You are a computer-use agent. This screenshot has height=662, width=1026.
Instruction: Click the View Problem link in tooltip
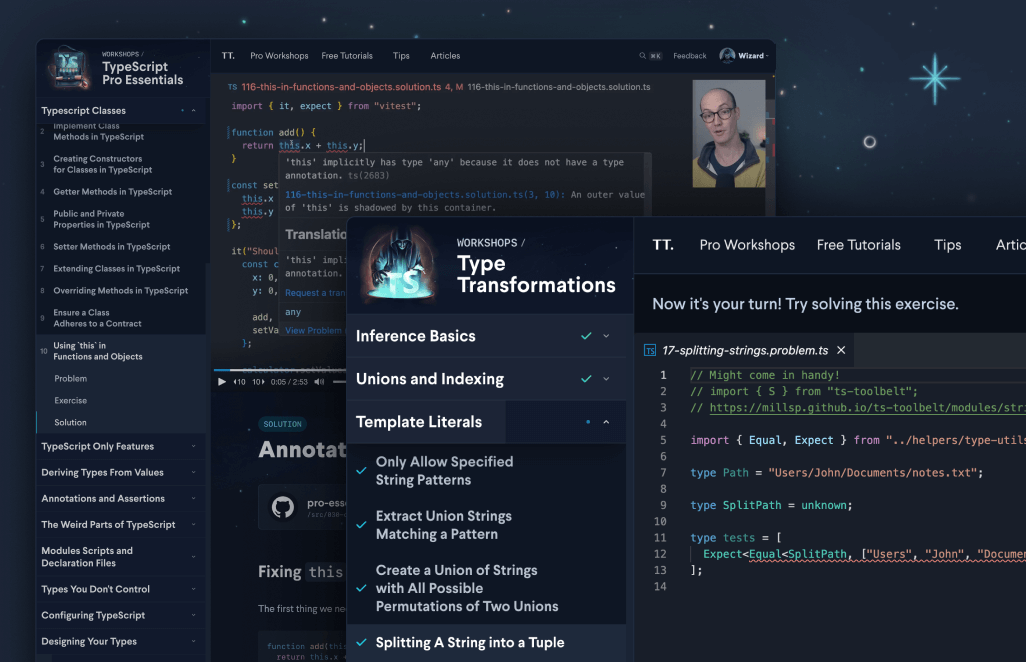[x=313, y=330]
